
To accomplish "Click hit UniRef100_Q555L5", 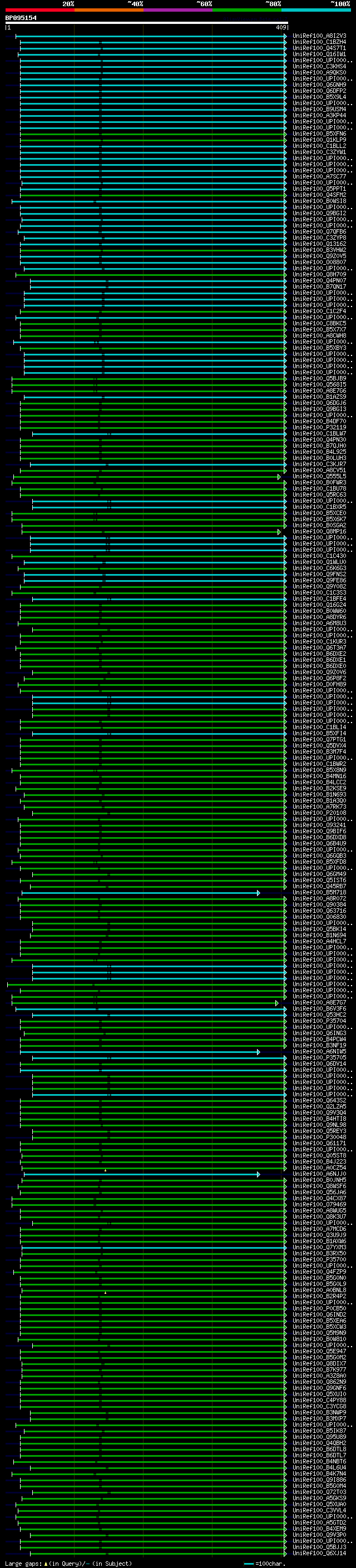I will pyautogui.click(x=319, y=477).
